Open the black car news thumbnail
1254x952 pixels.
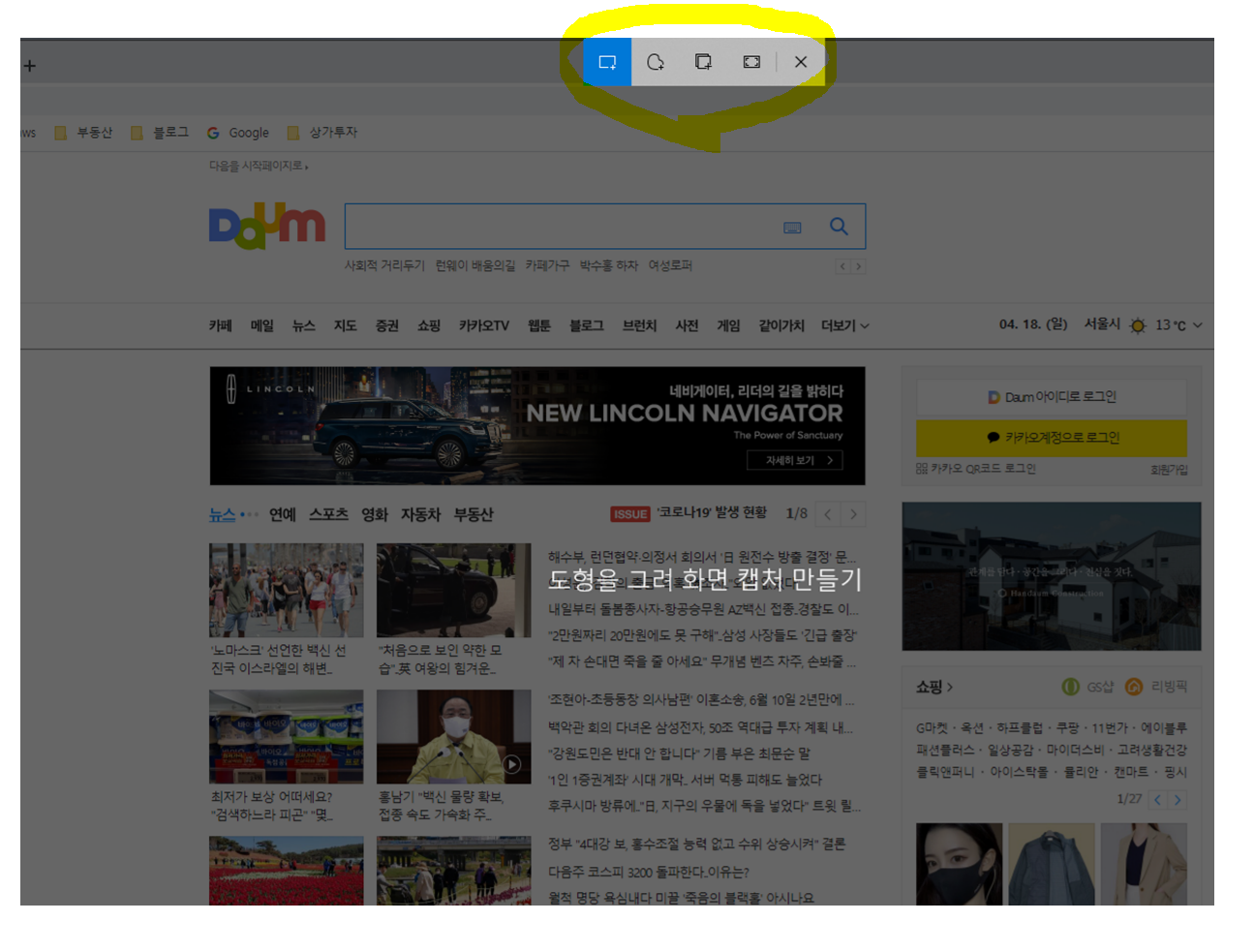tap(454, 590)
